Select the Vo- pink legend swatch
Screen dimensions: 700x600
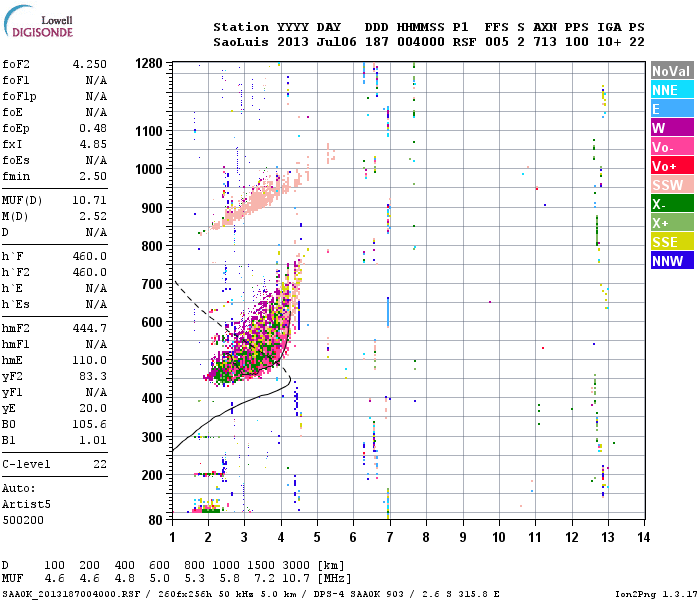(x=672, y=147)
